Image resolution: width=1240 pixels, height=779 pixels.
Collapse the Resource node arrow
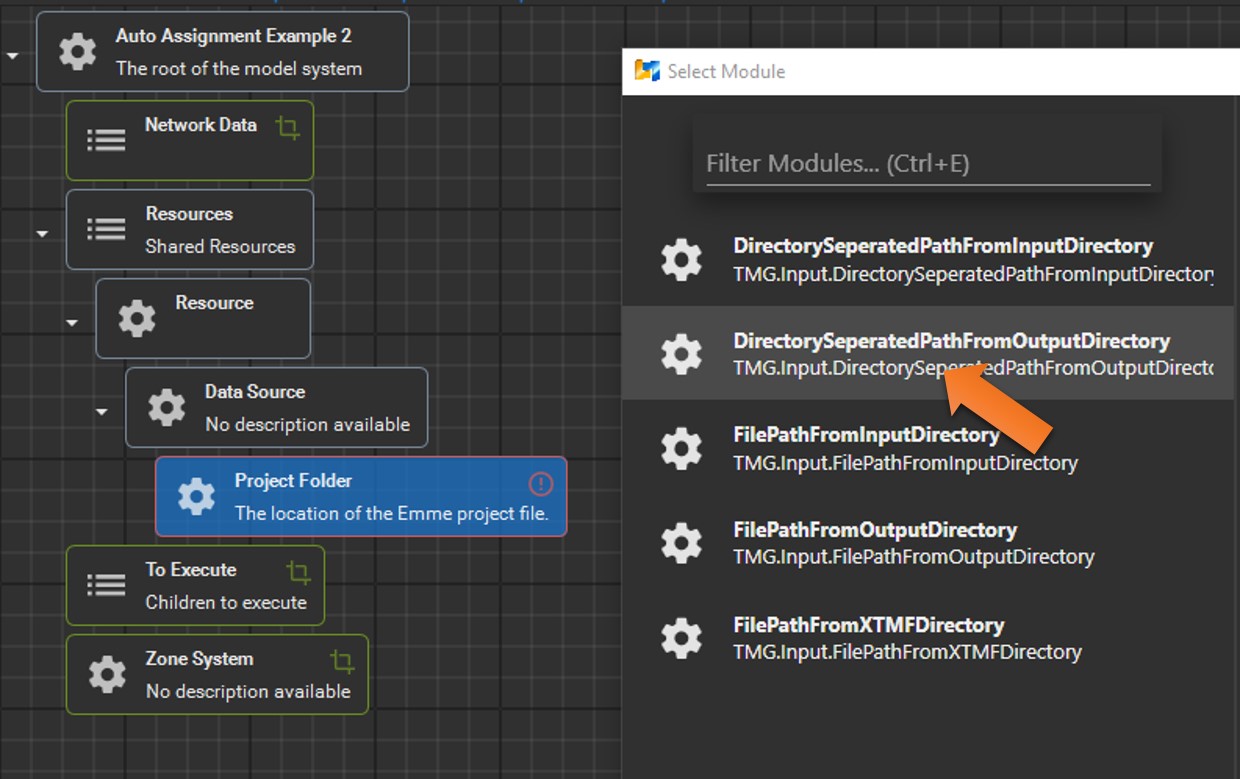coord(71,322)
